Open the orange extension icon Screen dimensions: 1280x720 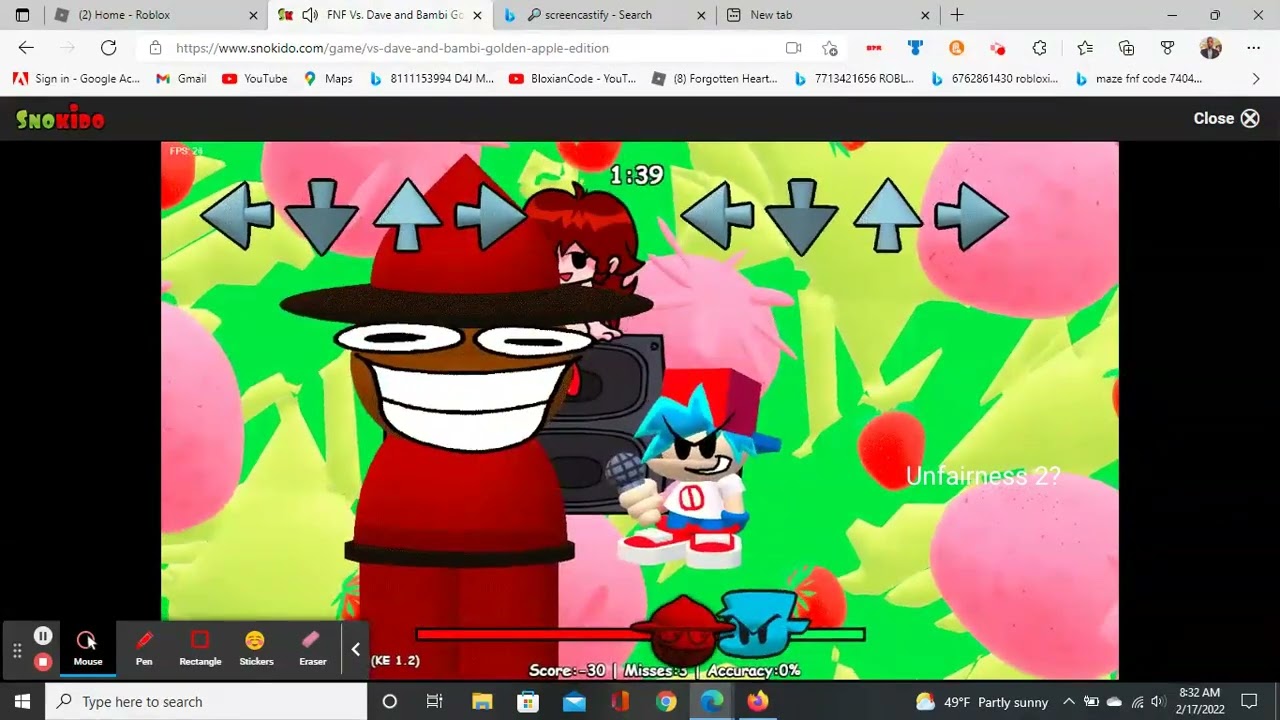click(956, 48)
